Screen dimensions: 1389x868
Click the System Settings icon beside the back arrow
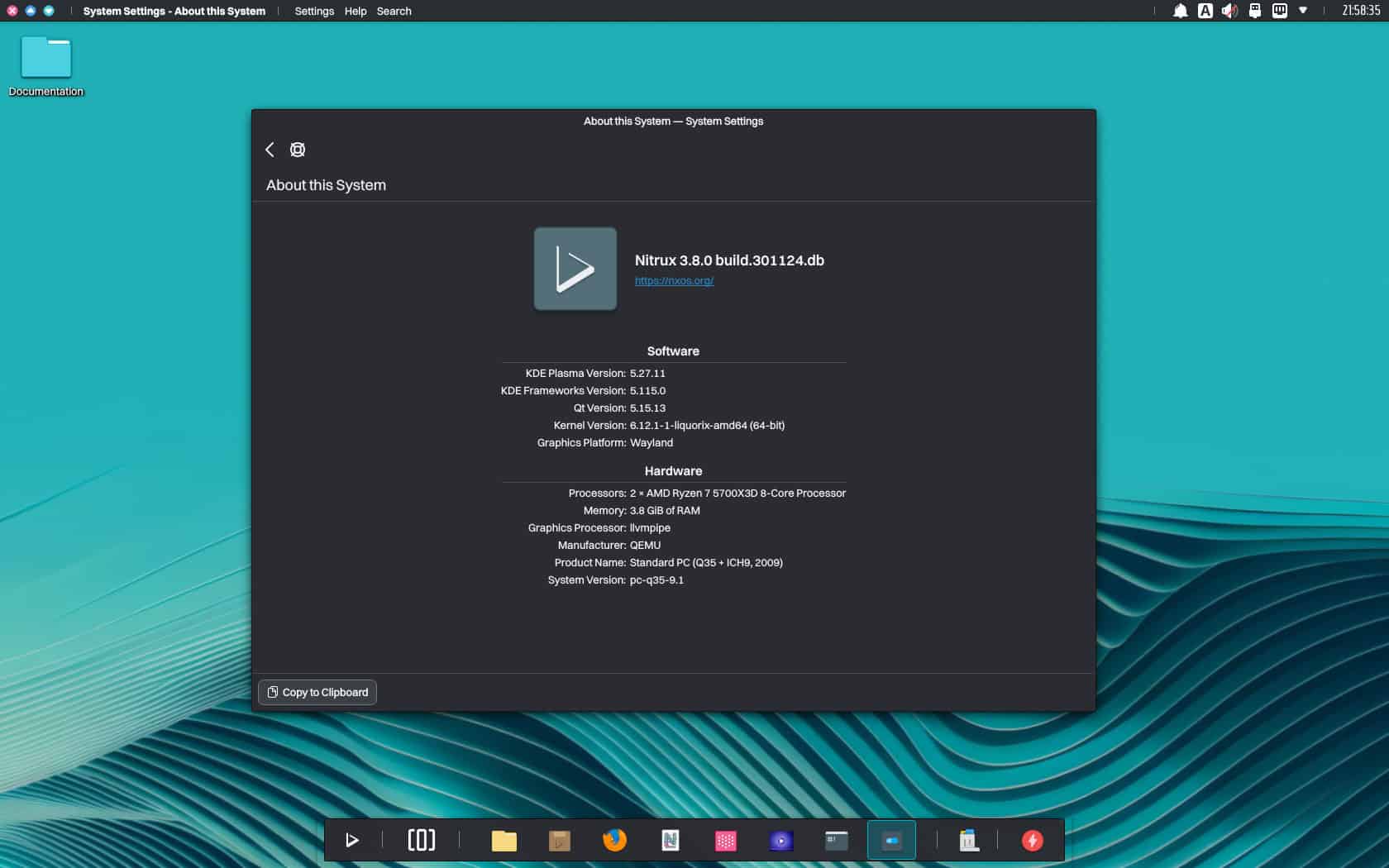coord(297,150)
